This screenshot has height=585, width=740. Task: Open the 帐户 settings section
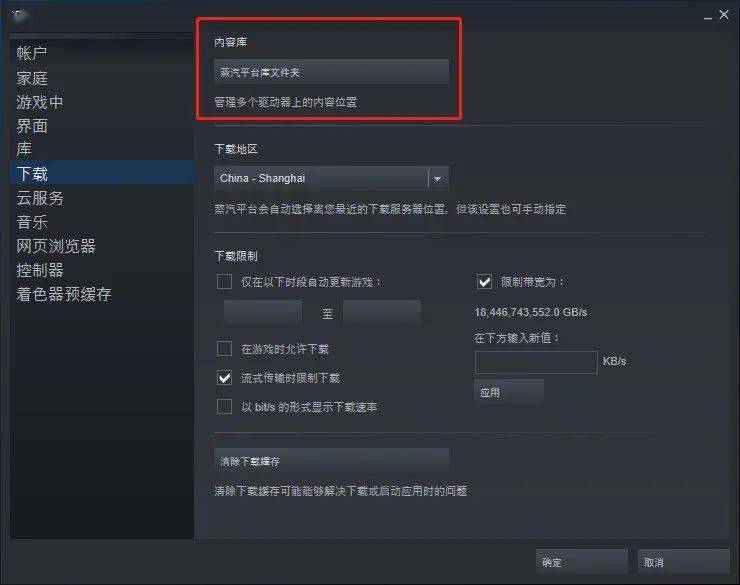point(32,53)
